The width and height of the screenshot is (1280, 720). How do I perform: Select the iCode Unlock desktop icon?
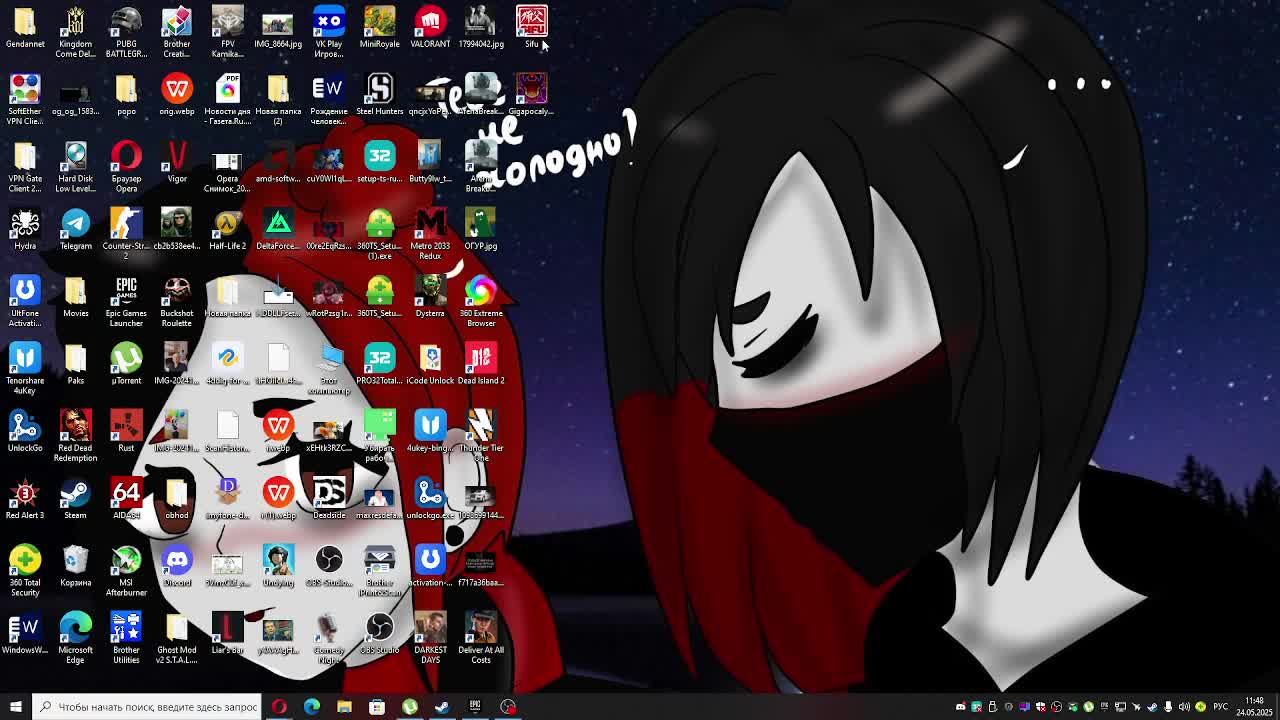[x=430, y=364]
